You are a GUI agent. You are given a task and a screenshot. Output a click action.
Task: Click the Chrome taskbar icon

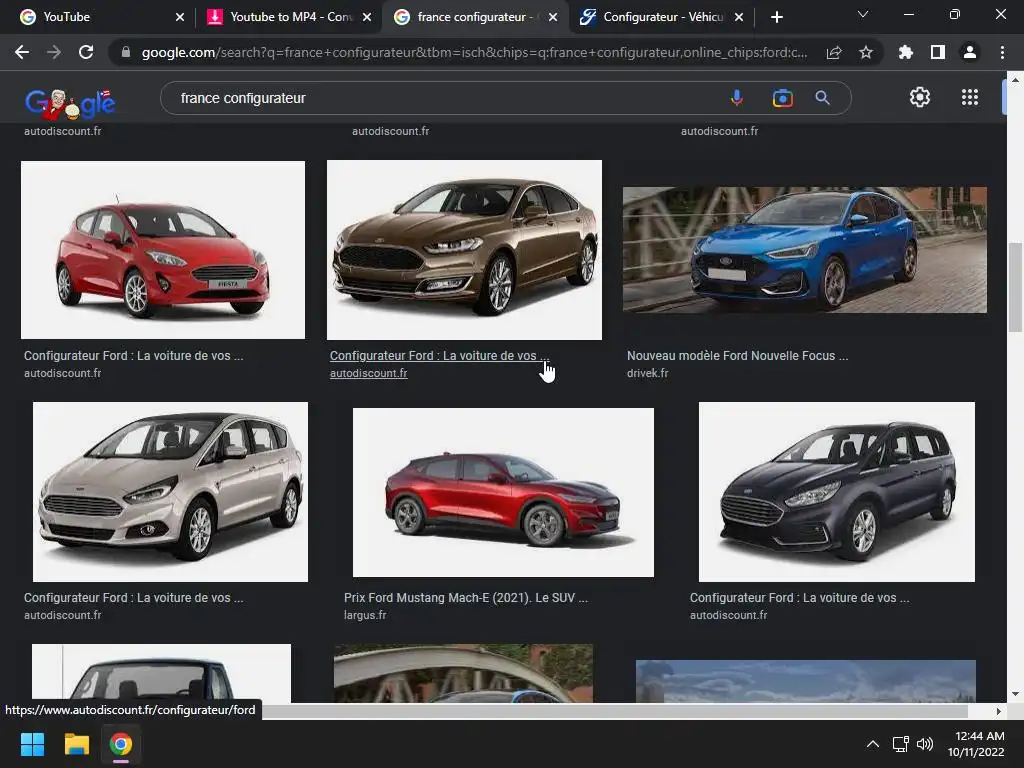pos(121,744)
